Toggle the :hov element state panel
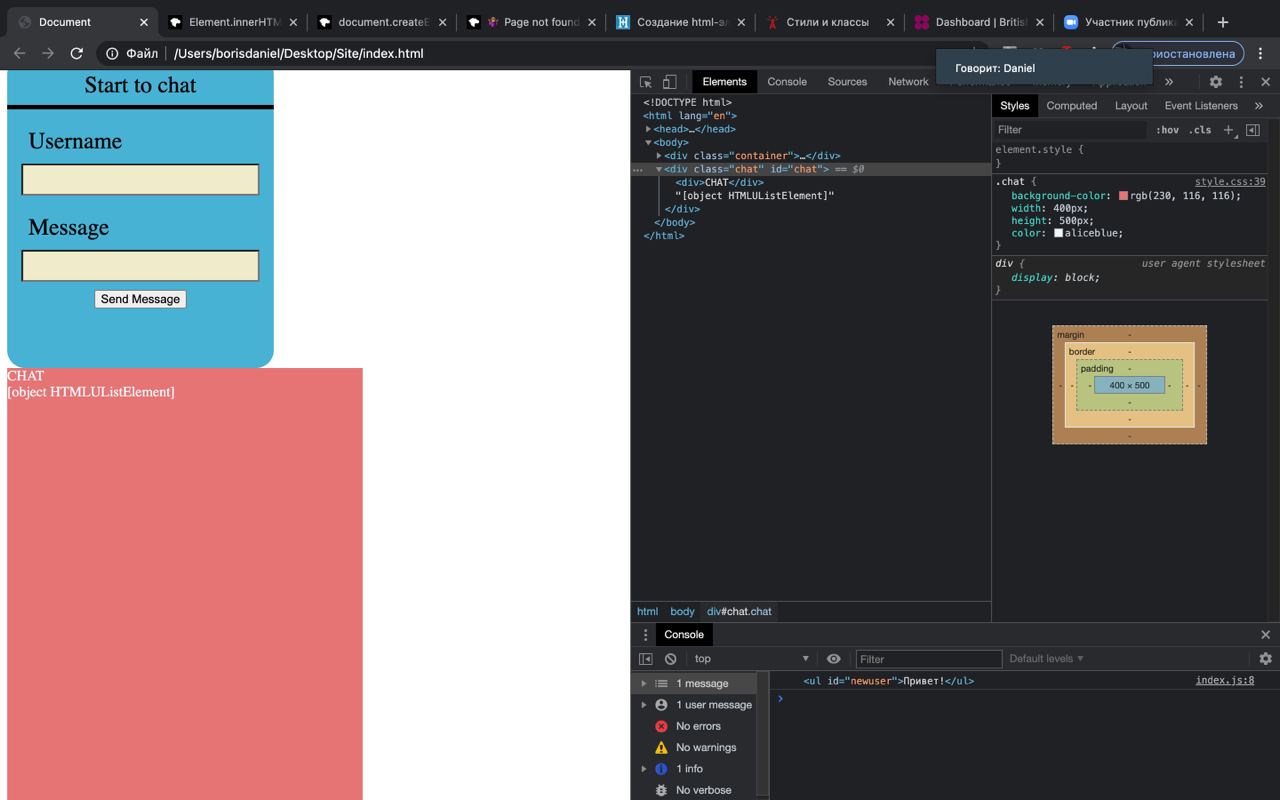This screenshot has height=800, width=1280. click(1167, 130)
